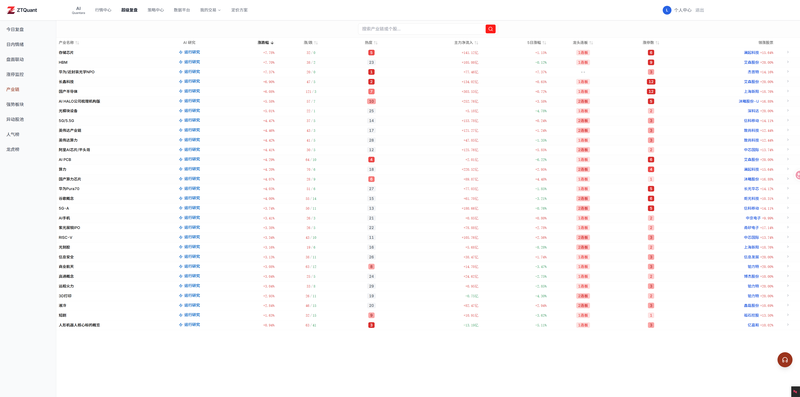Click the 退出 logout link

click(x=699, y=10)
